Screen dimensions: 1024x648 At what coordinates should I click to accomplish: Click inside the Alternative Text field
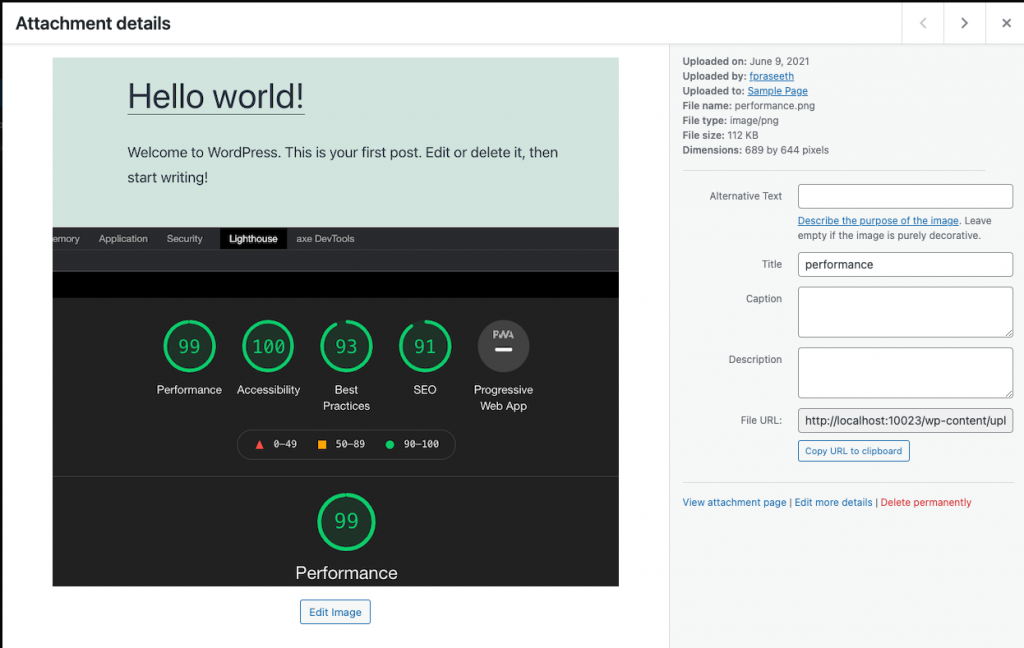(x=904, y=196)
